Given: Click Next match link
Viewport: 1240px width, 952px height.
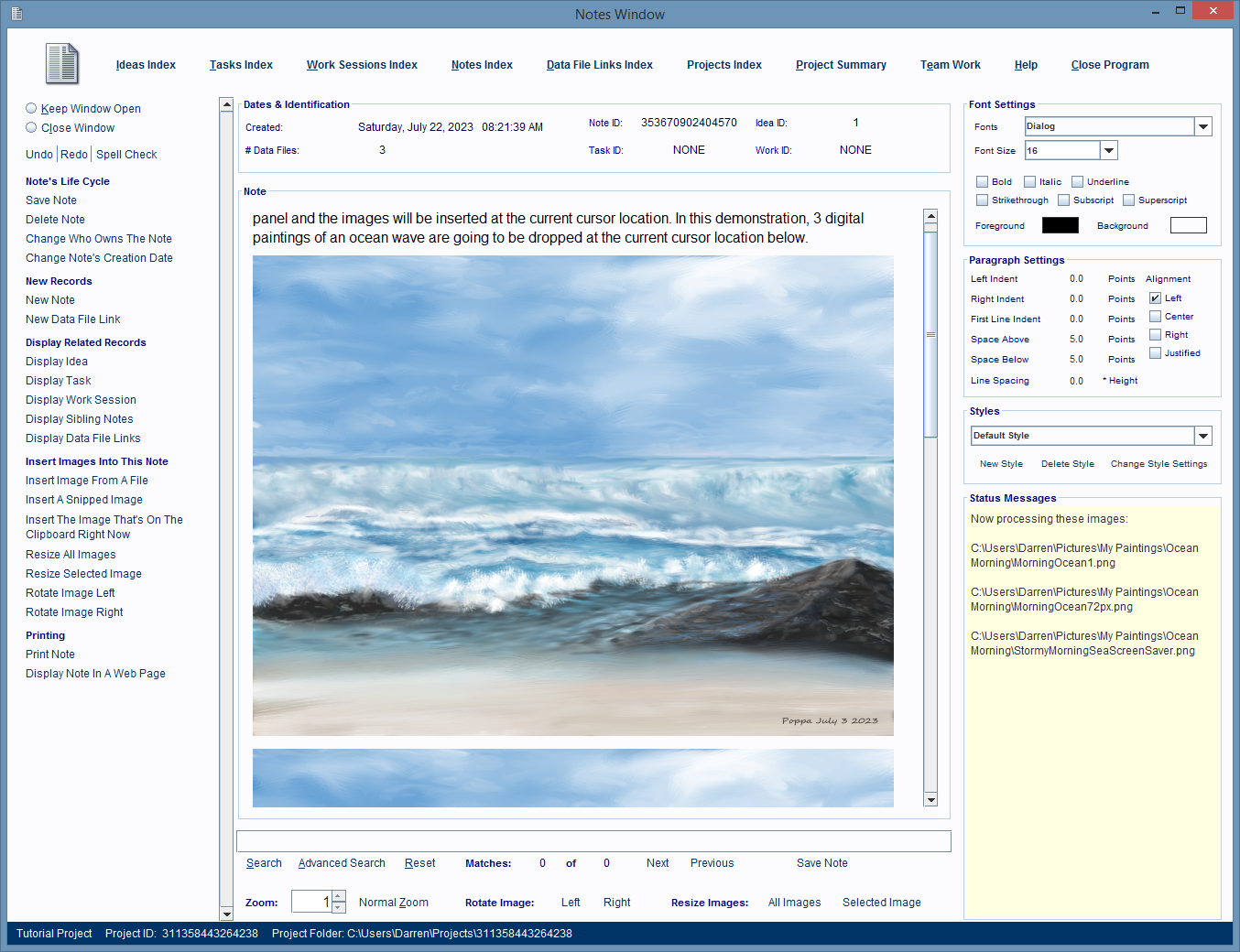Looking at the screenshot, I should click(x=658, y=863).
